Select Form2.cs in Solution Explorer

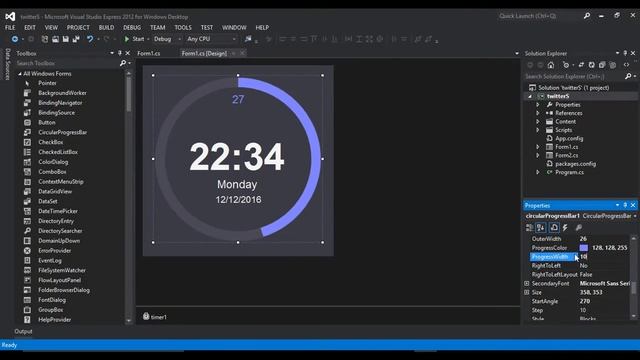[x=566, y=155]
